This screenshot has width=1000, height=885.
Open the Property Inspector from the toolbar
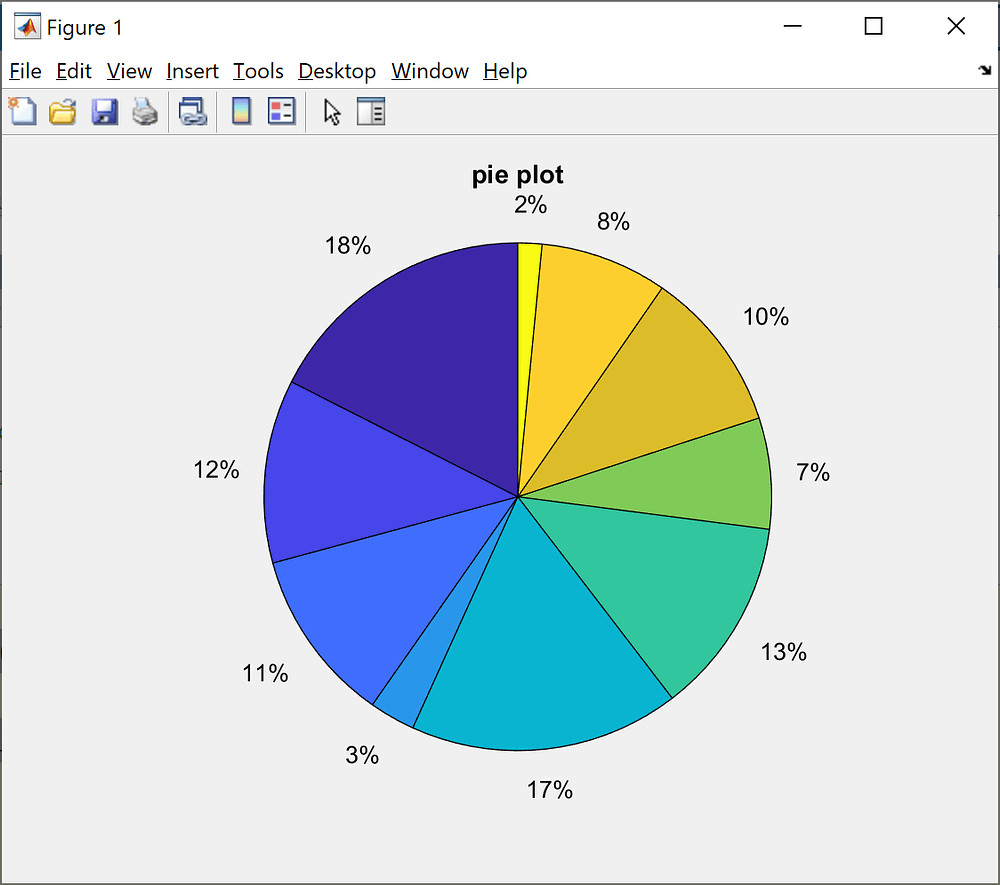pyautogui.click(x=371, y=111)
